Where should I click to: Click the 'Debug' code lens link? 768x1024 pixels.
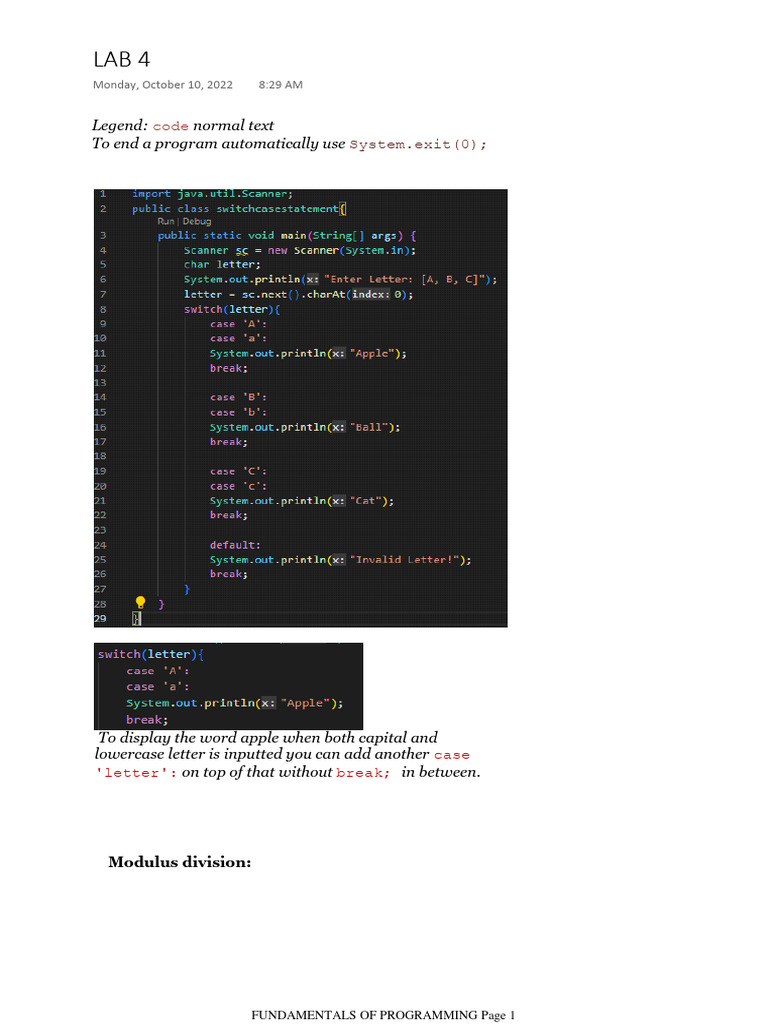[x=197, y=221]
